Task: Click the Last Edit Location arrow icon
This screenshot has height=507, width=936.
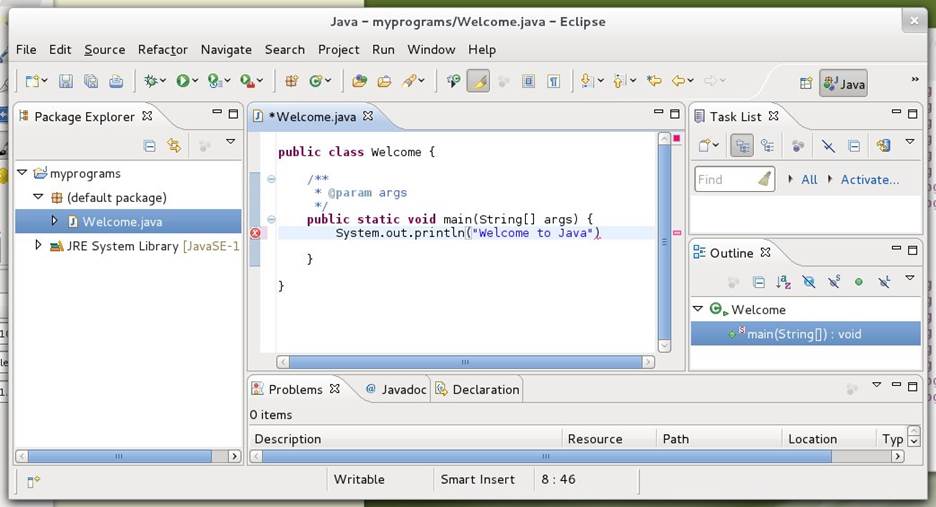Action: [654, 81]
